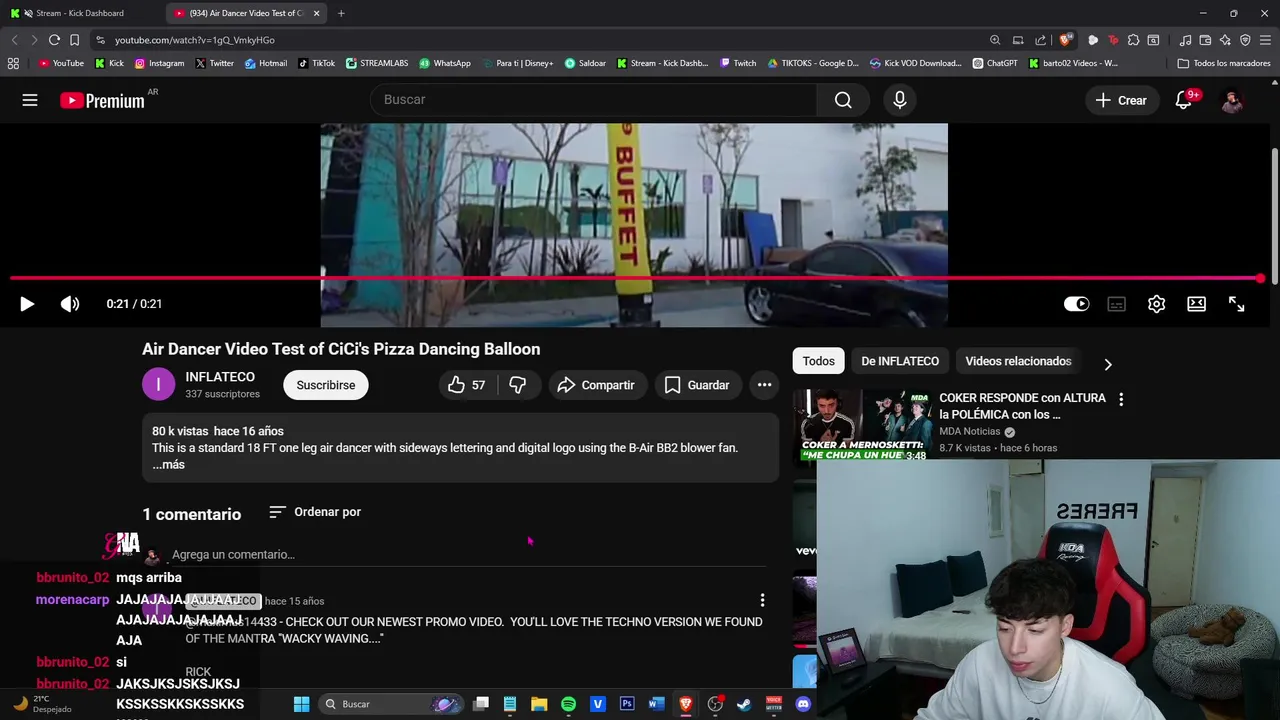The height and width of the screenshot is (720, 1280).
Task: Open the three-dot more actions under the video
Action: (x=764, y=385)
